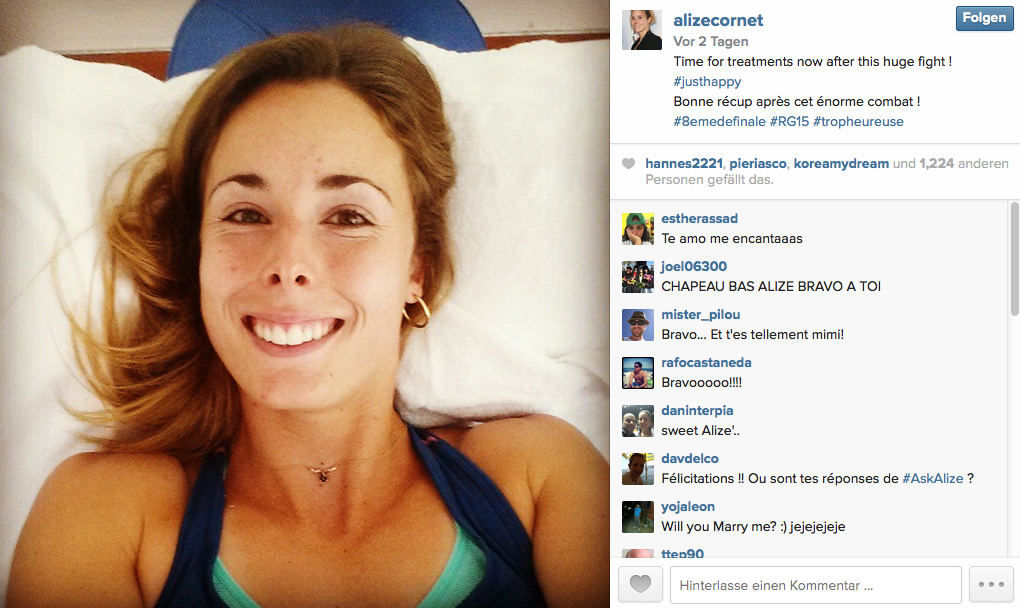
Task: Open hannes2221 profile in likes
Action: click(684, 164)
